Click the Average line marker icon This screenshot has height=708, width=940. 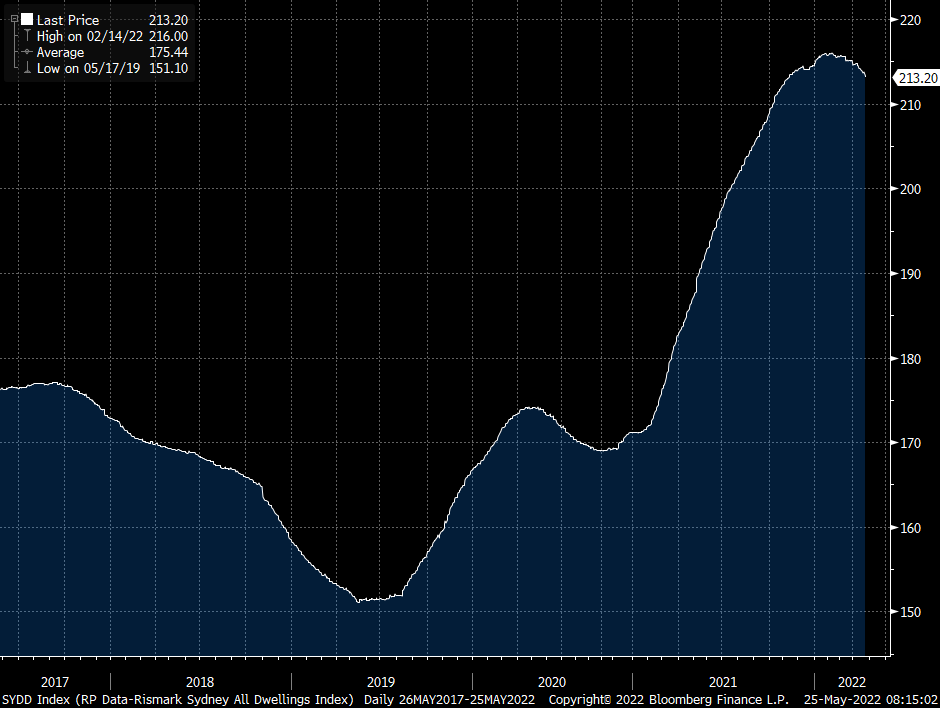tap(27, 52)
